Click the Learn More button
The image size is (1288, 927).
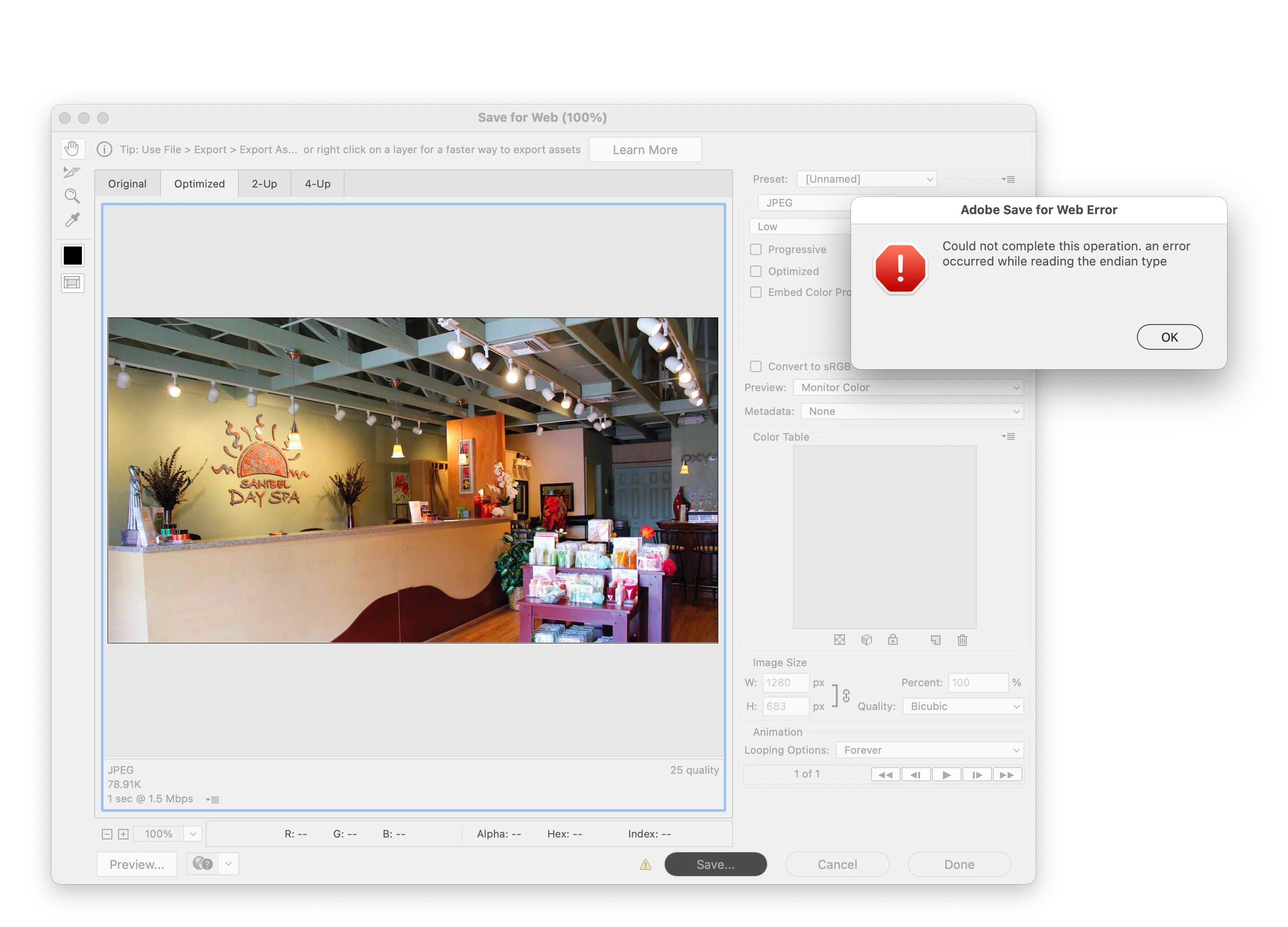click(644, 150)
